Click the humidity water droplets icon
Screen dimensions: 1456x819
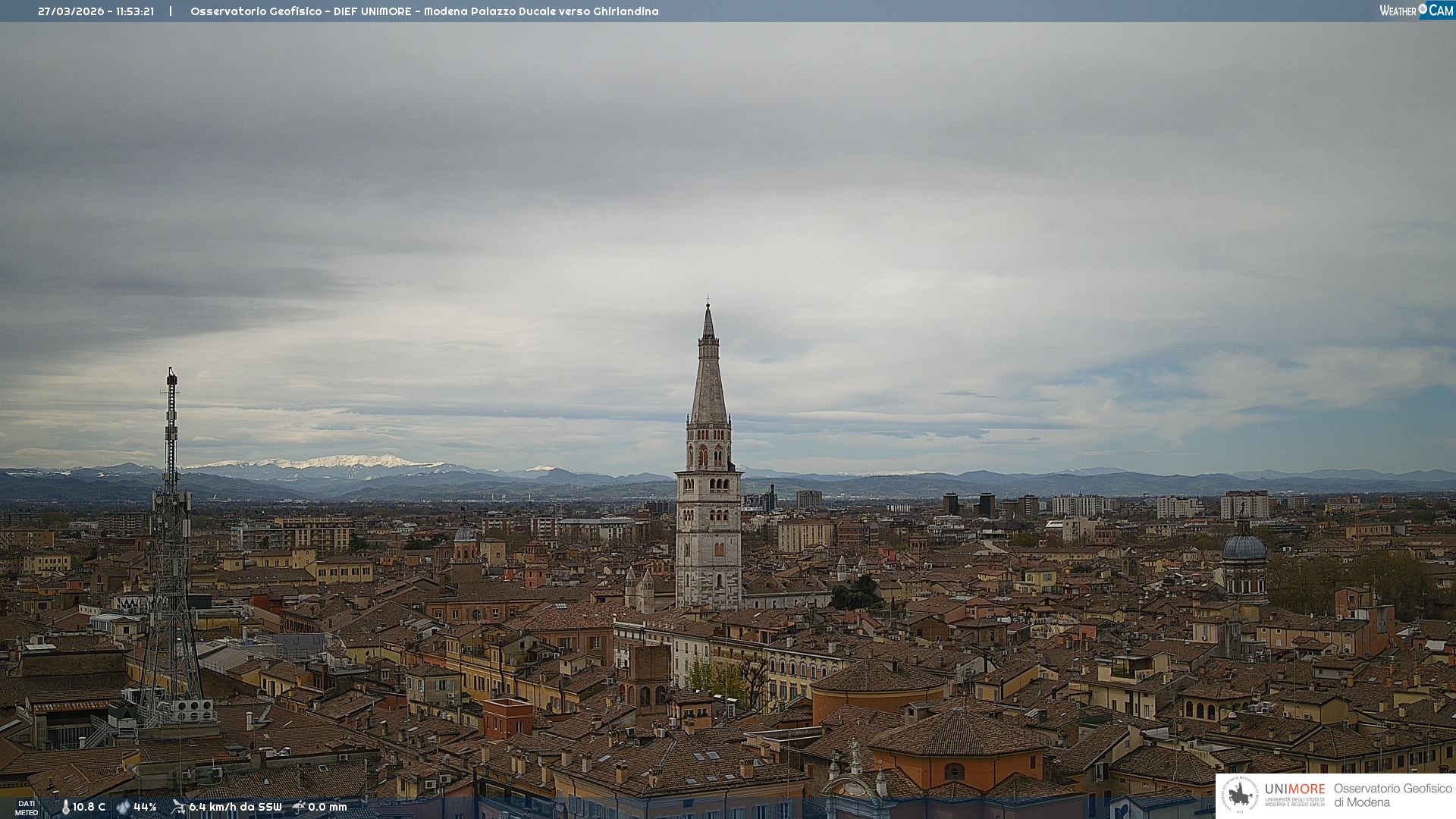(x=123, y=807)
